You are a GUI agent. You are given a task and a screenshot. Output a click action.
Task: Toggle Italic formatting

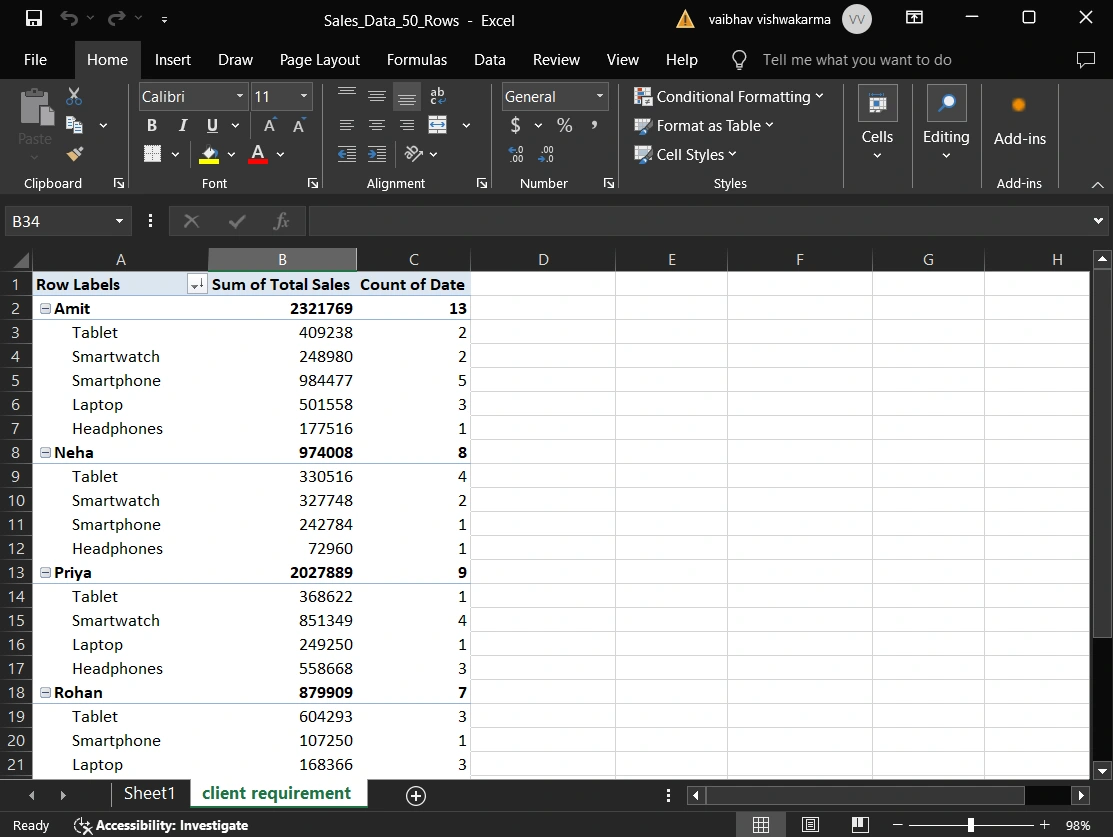(x=182, y=125)
